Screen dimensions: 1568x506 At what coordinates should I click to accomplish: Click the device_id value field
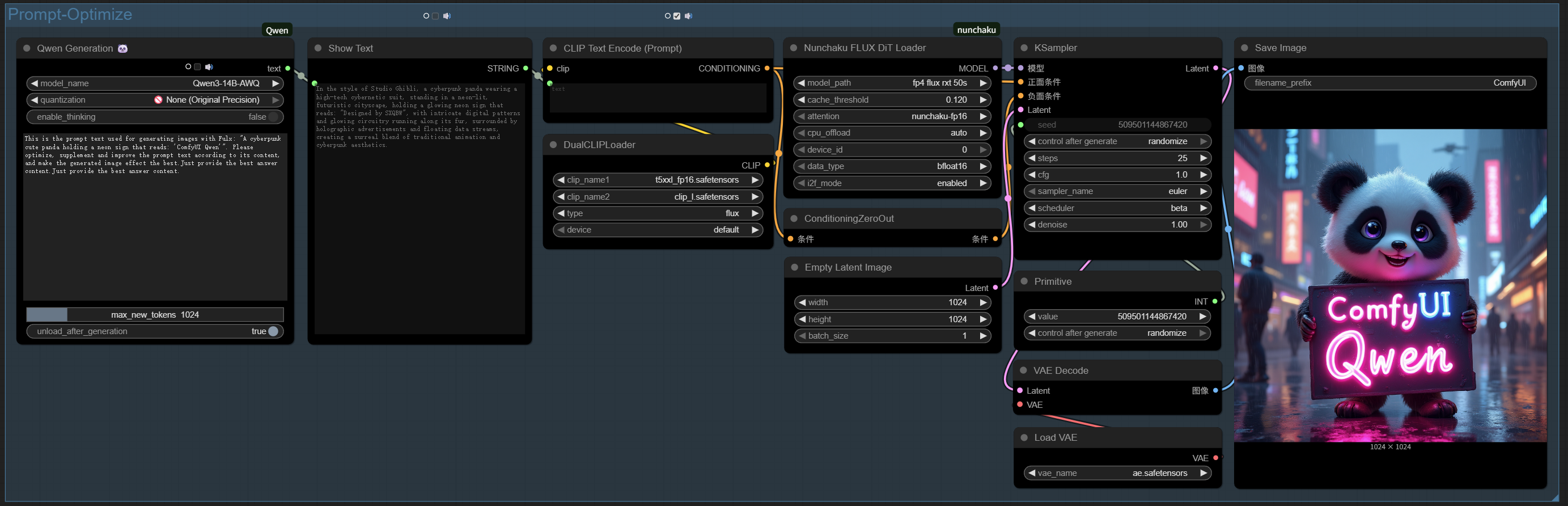pyautogui.click(x=892, y=150)
